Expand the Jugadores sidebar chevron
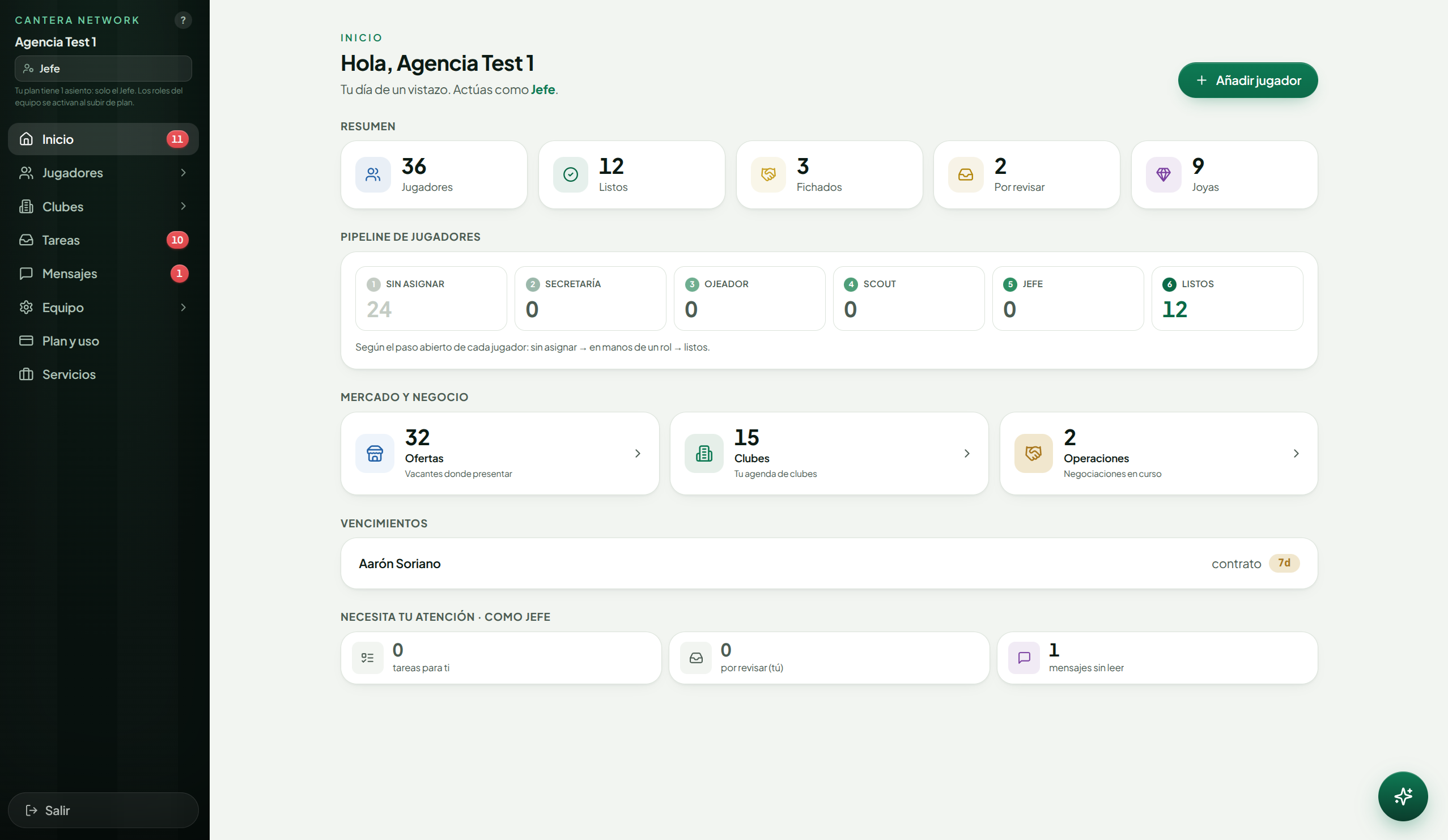Screen dimensions: 1448x840 tap(183, 173)
